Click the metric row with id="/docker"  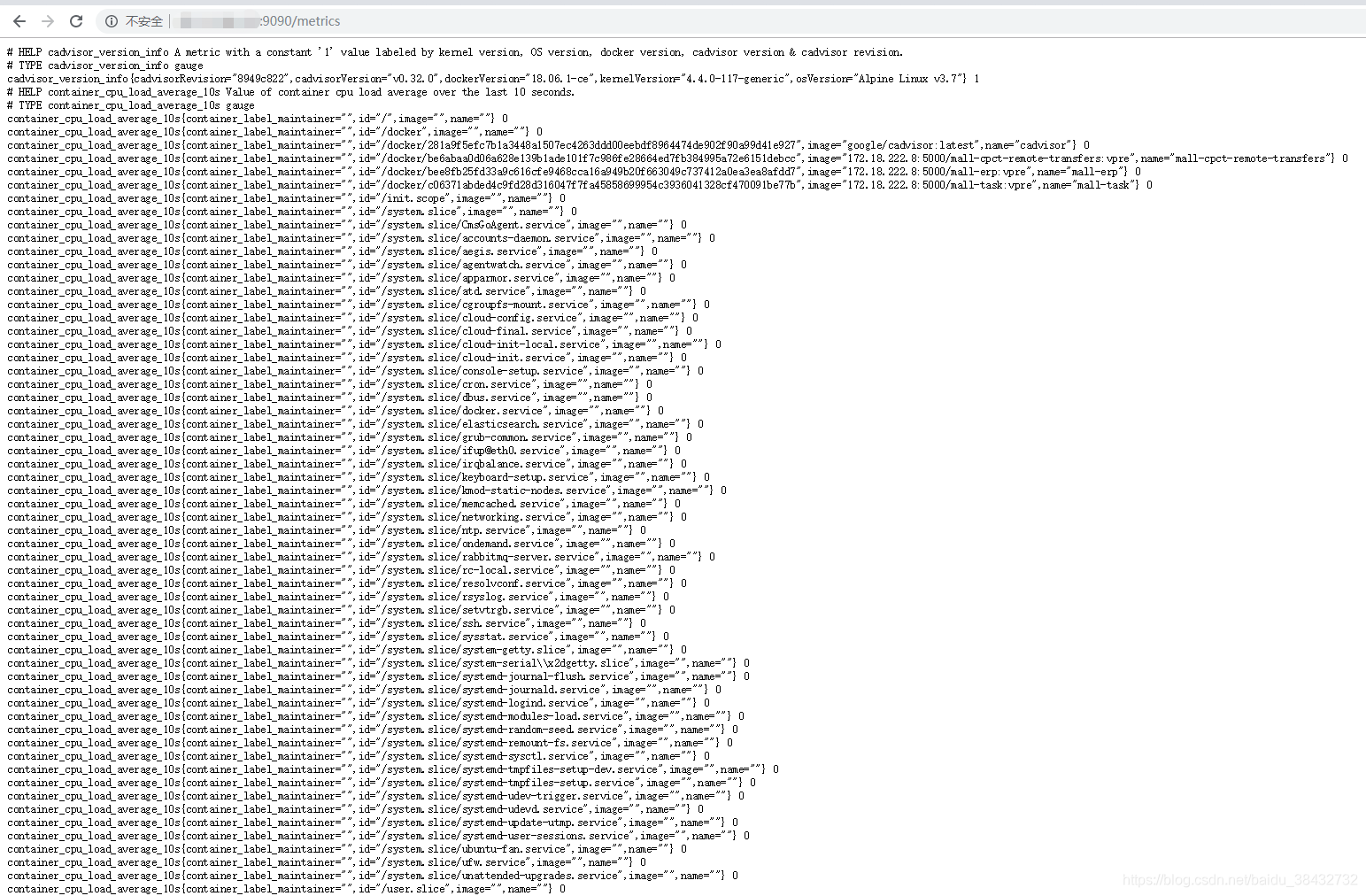pyautogui.click(x=274, y=132)
